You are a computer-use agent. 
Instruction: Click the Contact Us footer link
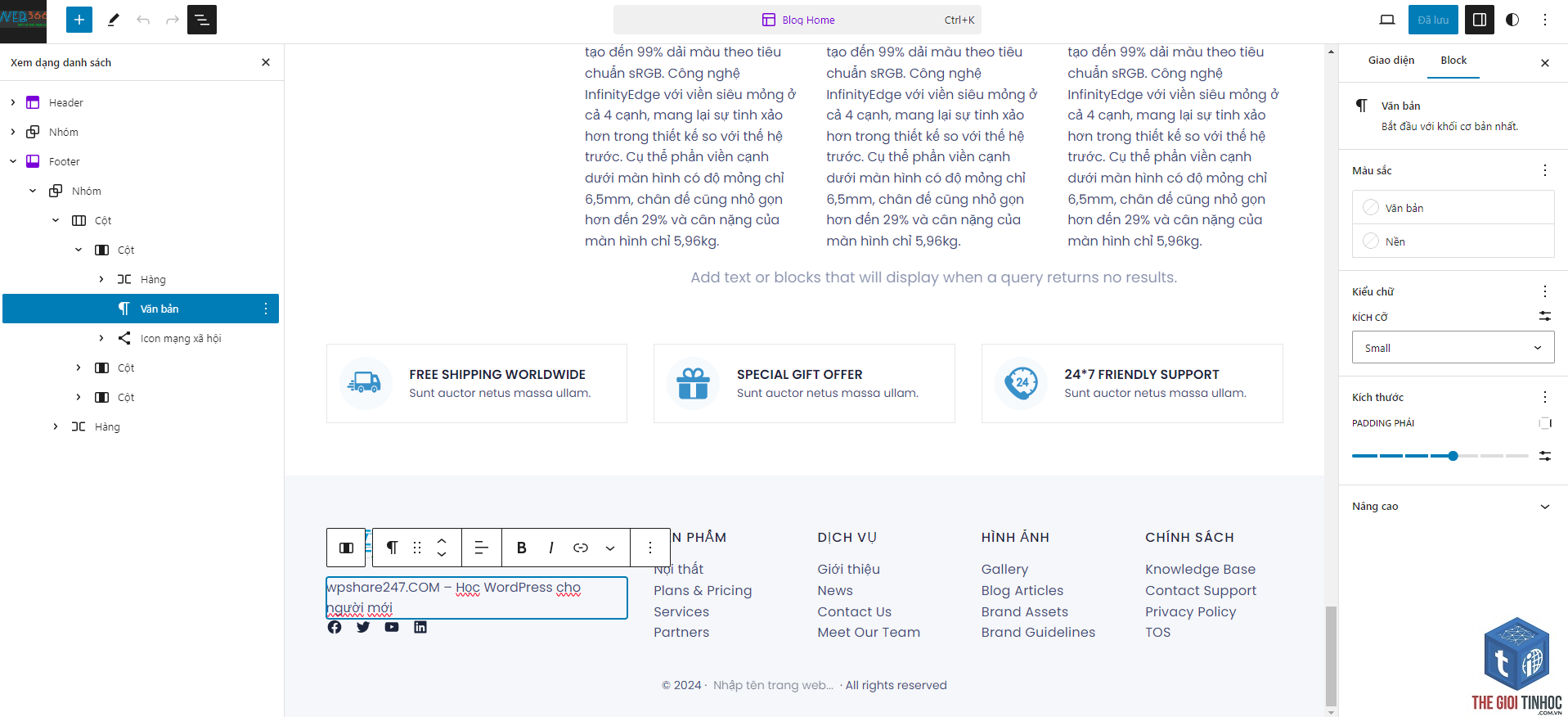click(x=855, y=611)
